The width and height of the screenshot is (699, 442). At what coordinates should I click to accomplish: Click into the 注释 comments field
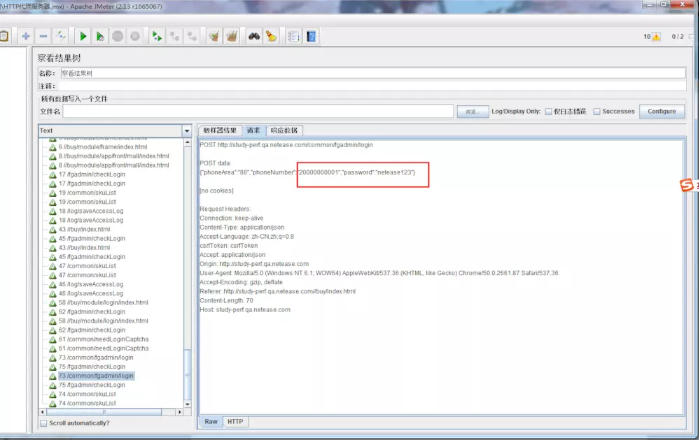point(373,86)
